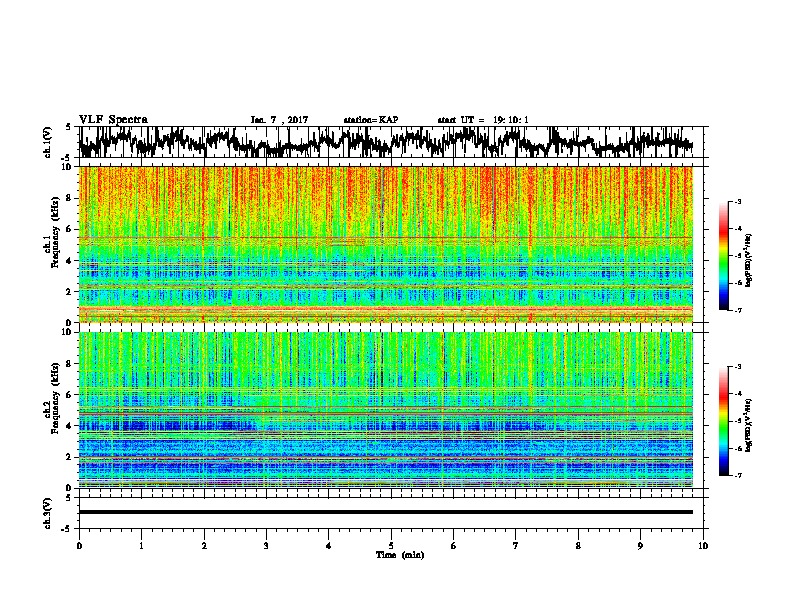792x612 pixels.
Task: Click the "7" tick on the Time axis
Action: tap(516, 546)
